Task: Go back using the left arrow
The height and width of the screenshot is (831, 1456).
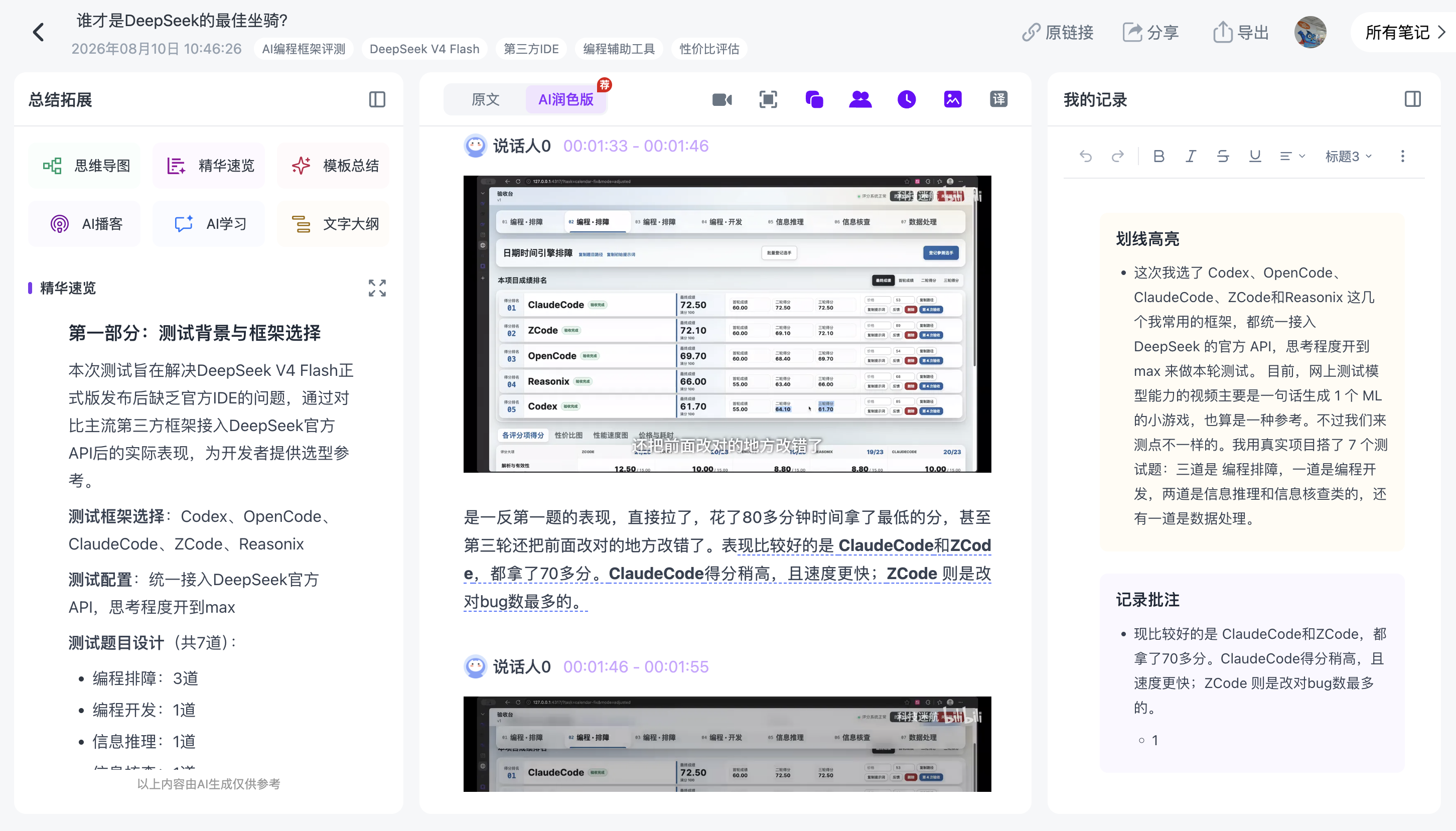Action: (38, 33)
